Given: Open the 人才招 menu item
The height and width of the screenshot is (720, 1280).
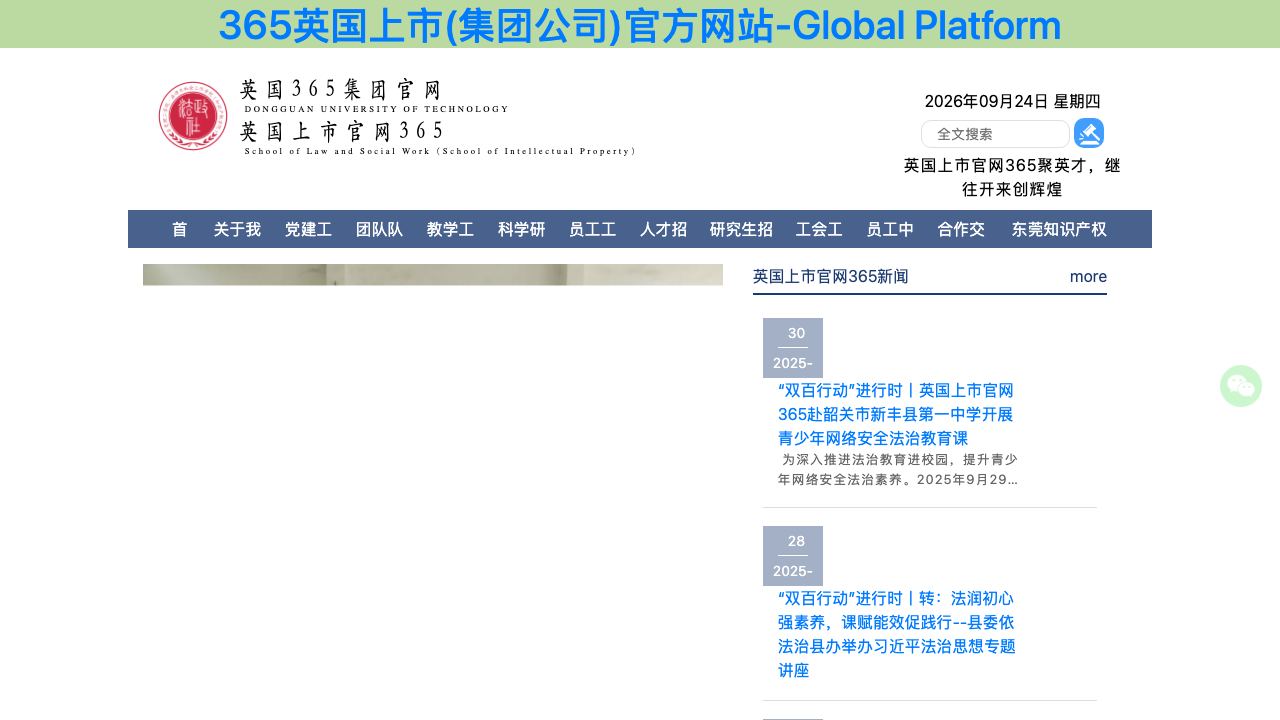Looking at the screenshot, I should (663, 229).
